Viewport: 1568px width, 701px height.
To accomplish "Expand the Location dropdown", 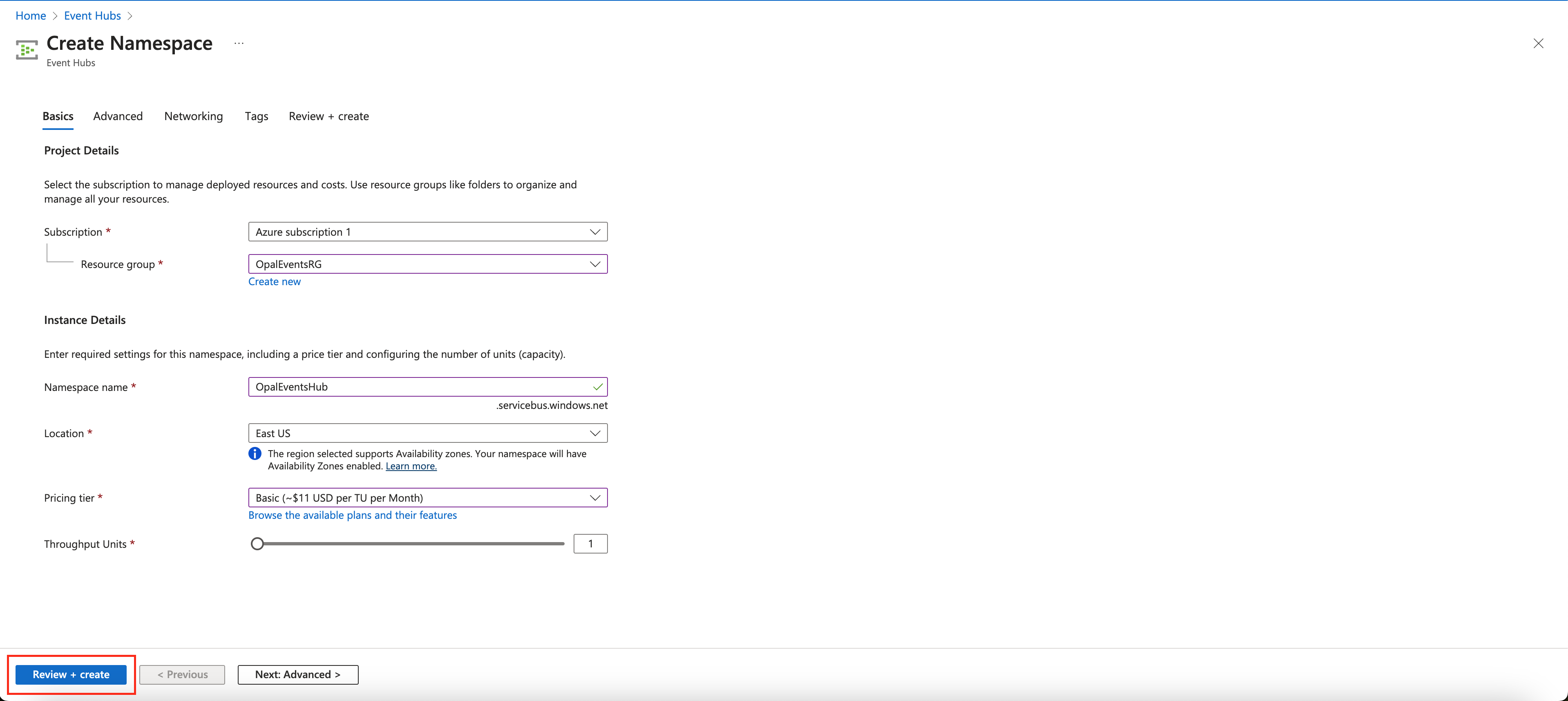I will point(427,433).
